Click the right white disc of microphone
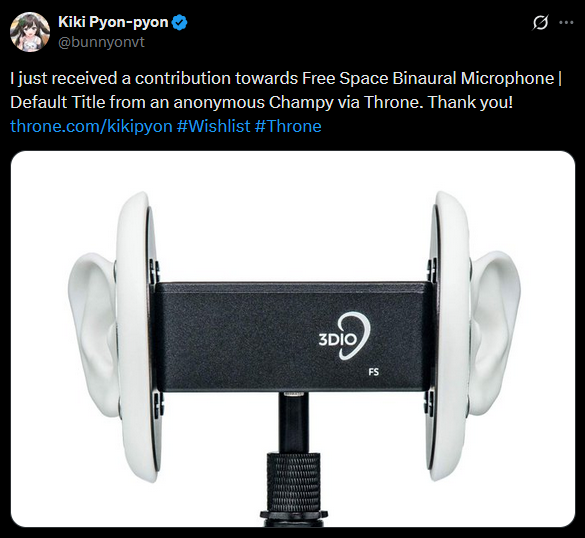Viewport: 585px width, 538px height. [x=450, y=336]
